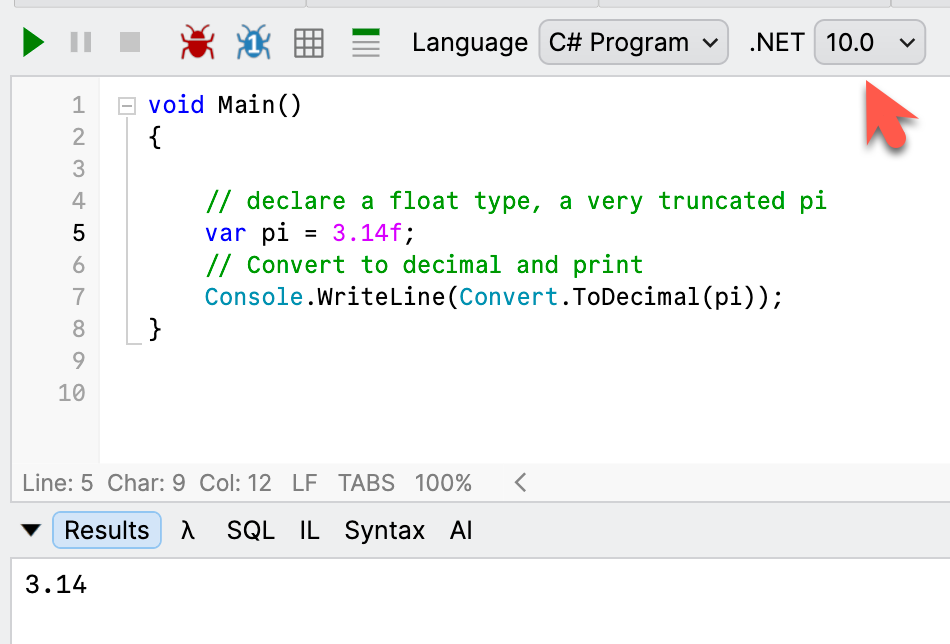Viewport: 950px width, 644px height.
Task: Run the query with the green play button
Action: (33, 42)
